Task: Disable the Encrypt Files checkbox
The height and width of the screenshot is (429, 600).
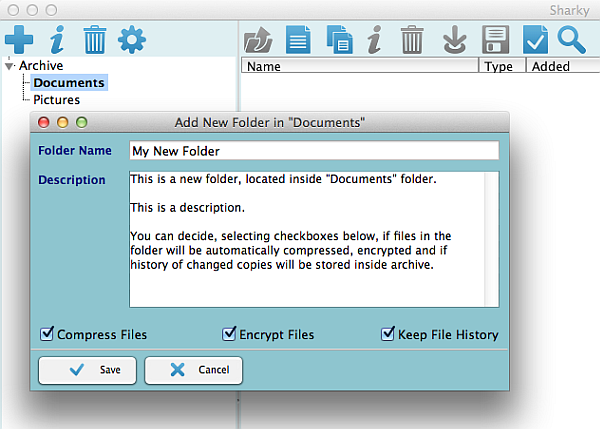Action: tap(230, 334)
